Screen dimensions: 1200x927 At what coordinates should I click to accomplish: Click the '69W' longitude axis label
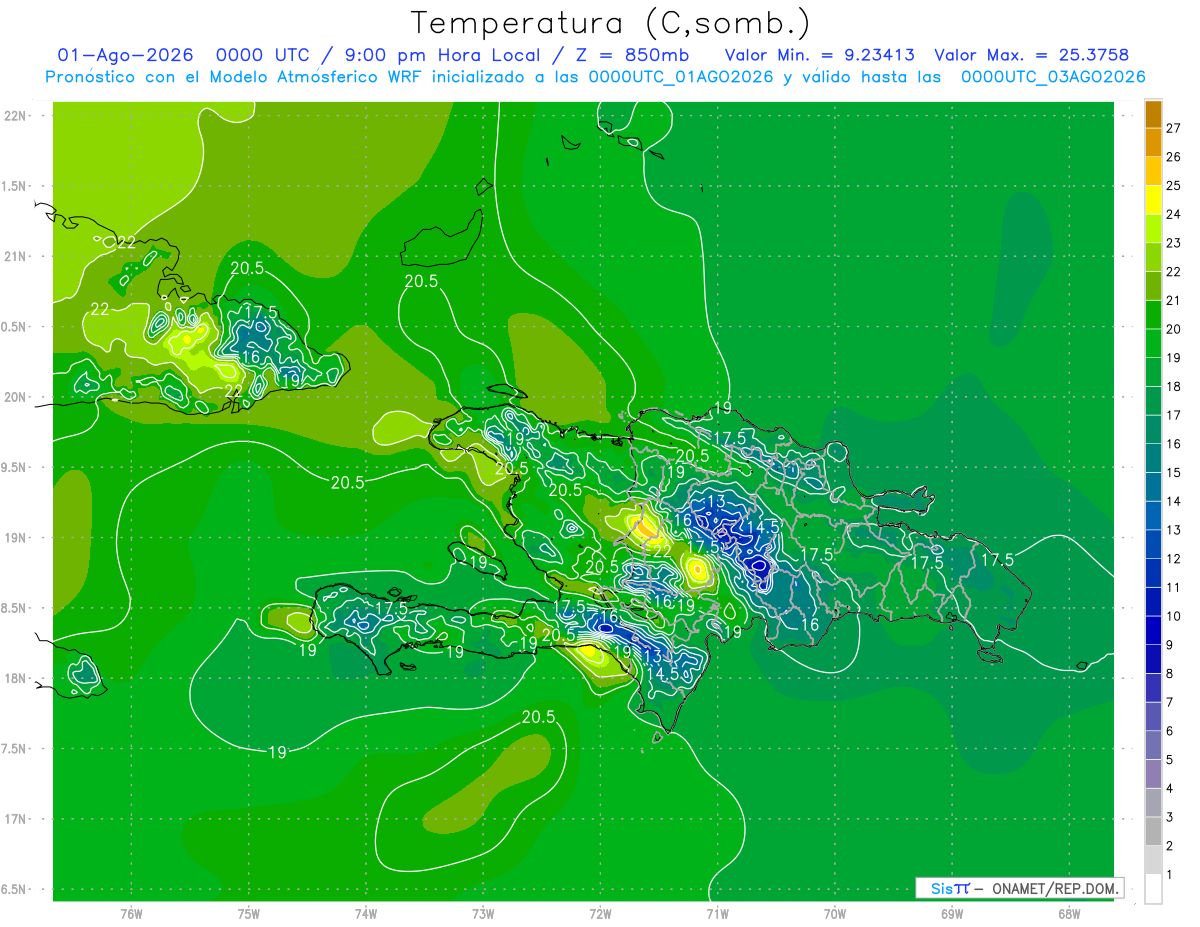coord(952,914)
